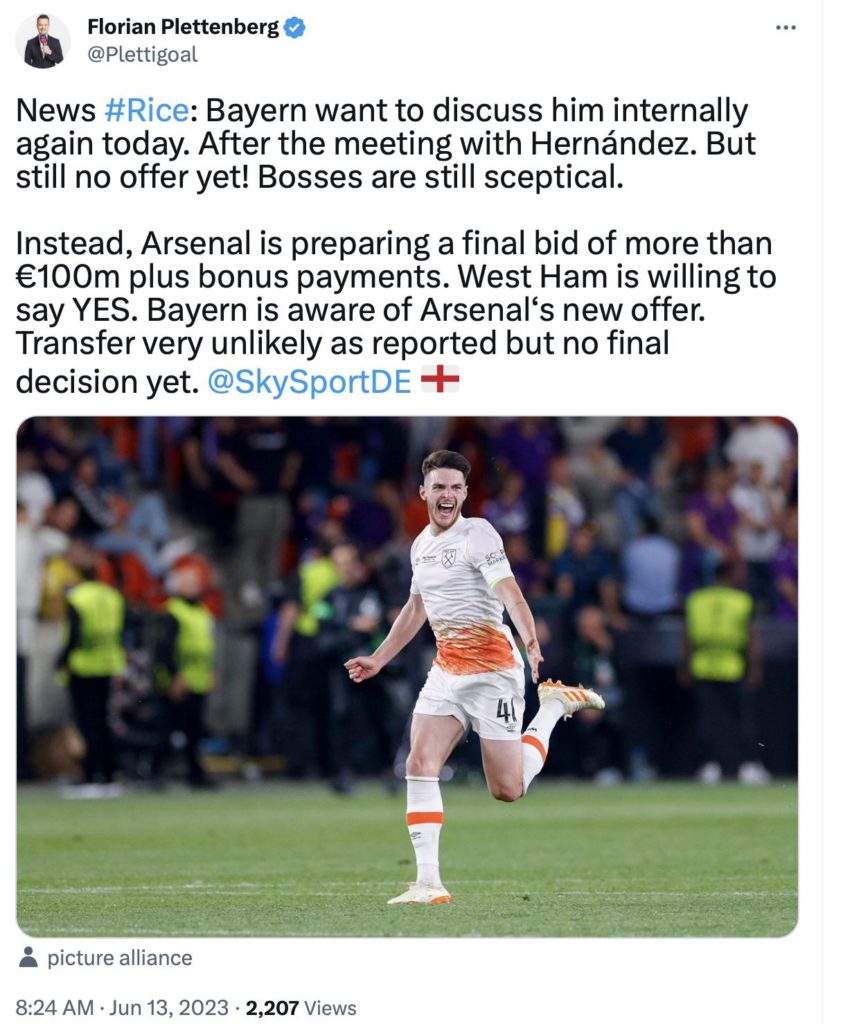
Task: Open the tweet's three-dot more options menu
Action: [787, 27]
